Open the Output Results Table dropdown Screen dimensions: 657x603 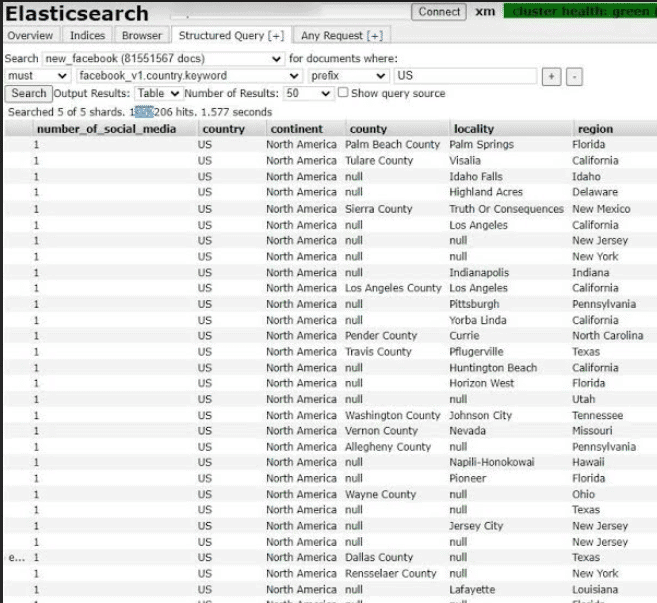[158, 93]
